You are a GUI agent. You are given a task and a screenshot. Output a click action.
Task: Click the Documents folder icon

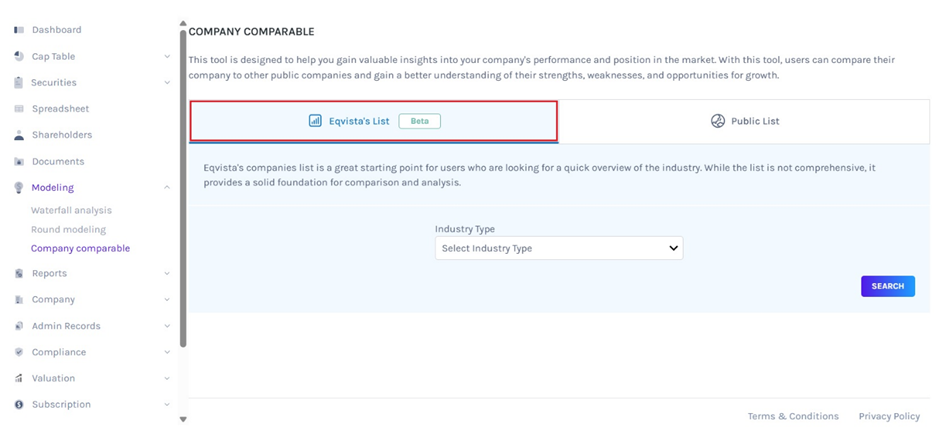[x=19, y=161]
